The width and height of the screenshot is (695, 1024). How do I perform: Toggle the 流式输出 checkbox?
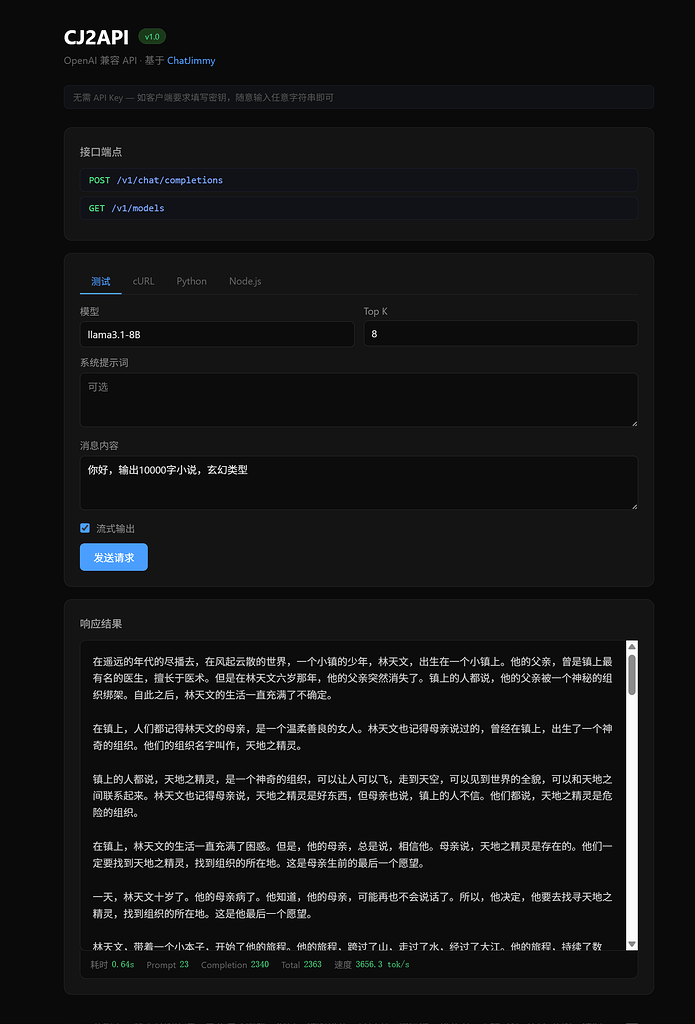pyautogui.click(x=85, y=528)
